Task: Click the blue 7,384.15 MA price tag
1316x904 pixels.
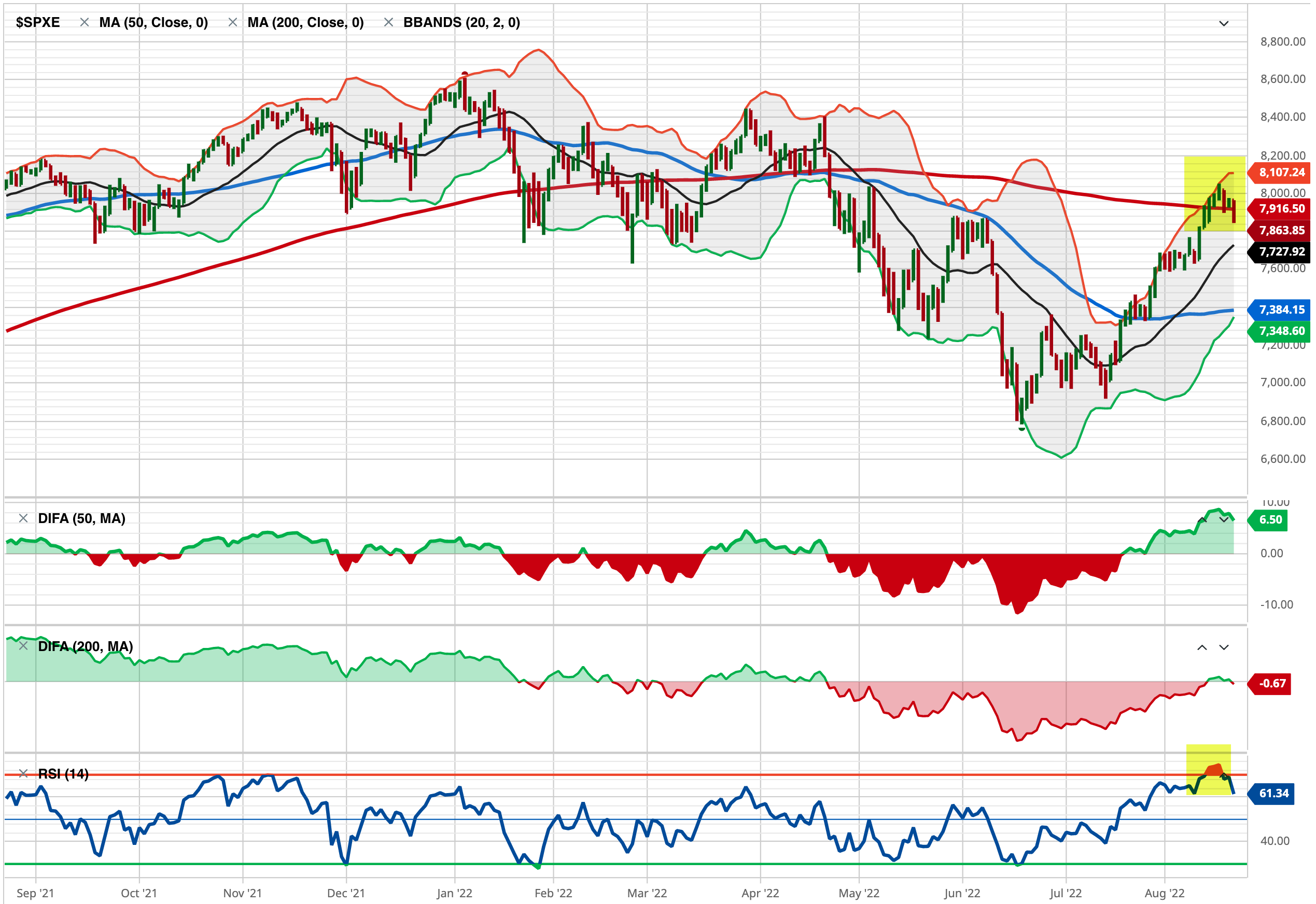Action: tap(1281, 310)
